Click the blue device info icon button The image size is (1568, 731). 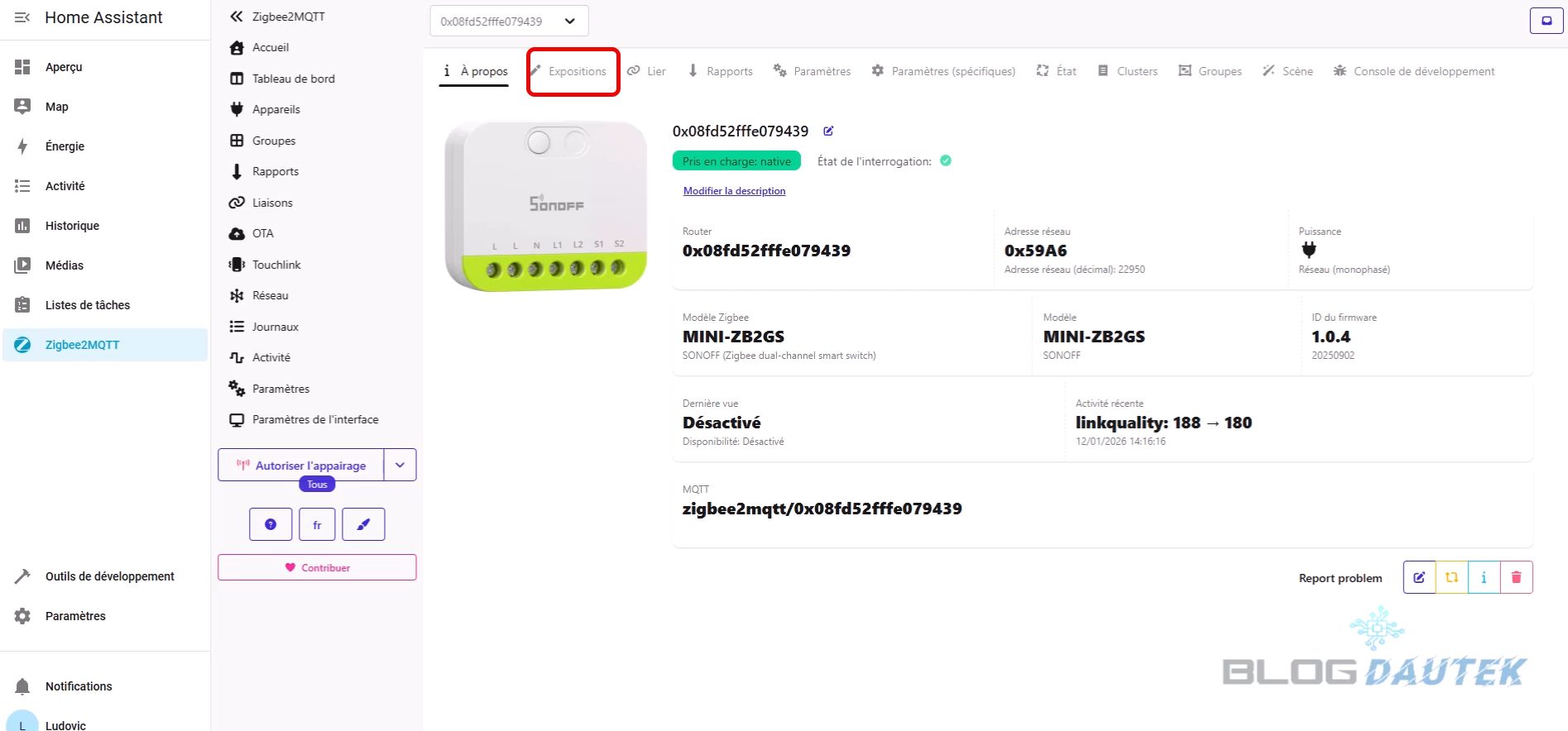[x=1484, y=577]
